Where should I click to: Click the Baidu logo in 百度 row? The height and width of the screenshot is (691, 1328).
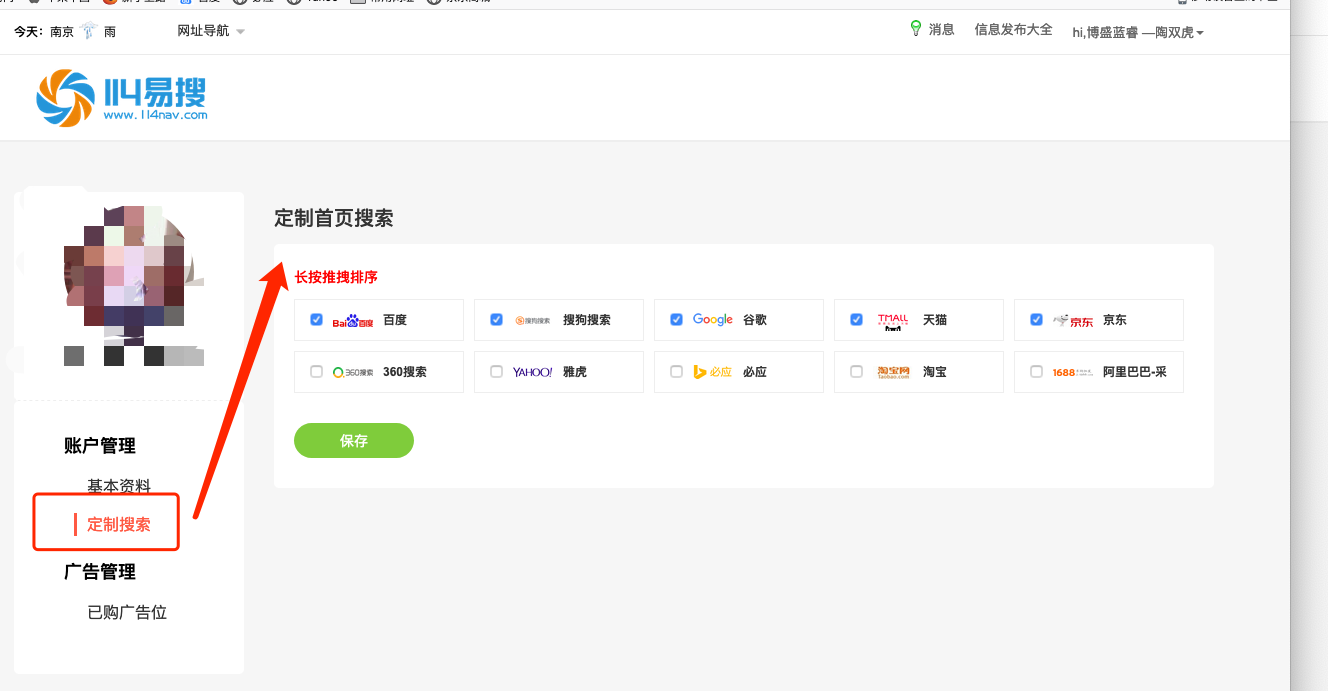click(353, 321)
